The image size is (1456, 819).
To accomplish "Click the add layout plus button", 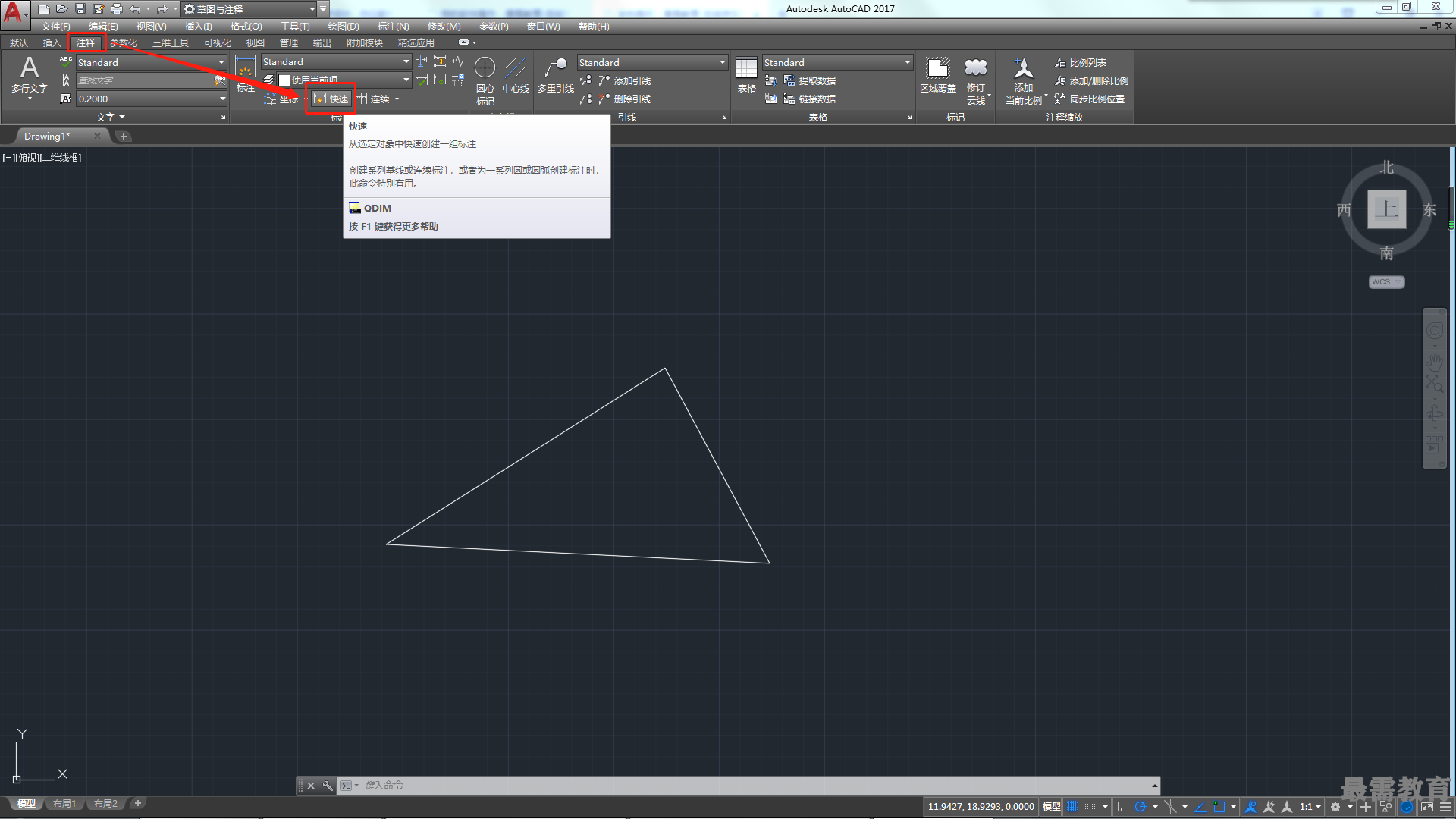I will pos(137,803).
